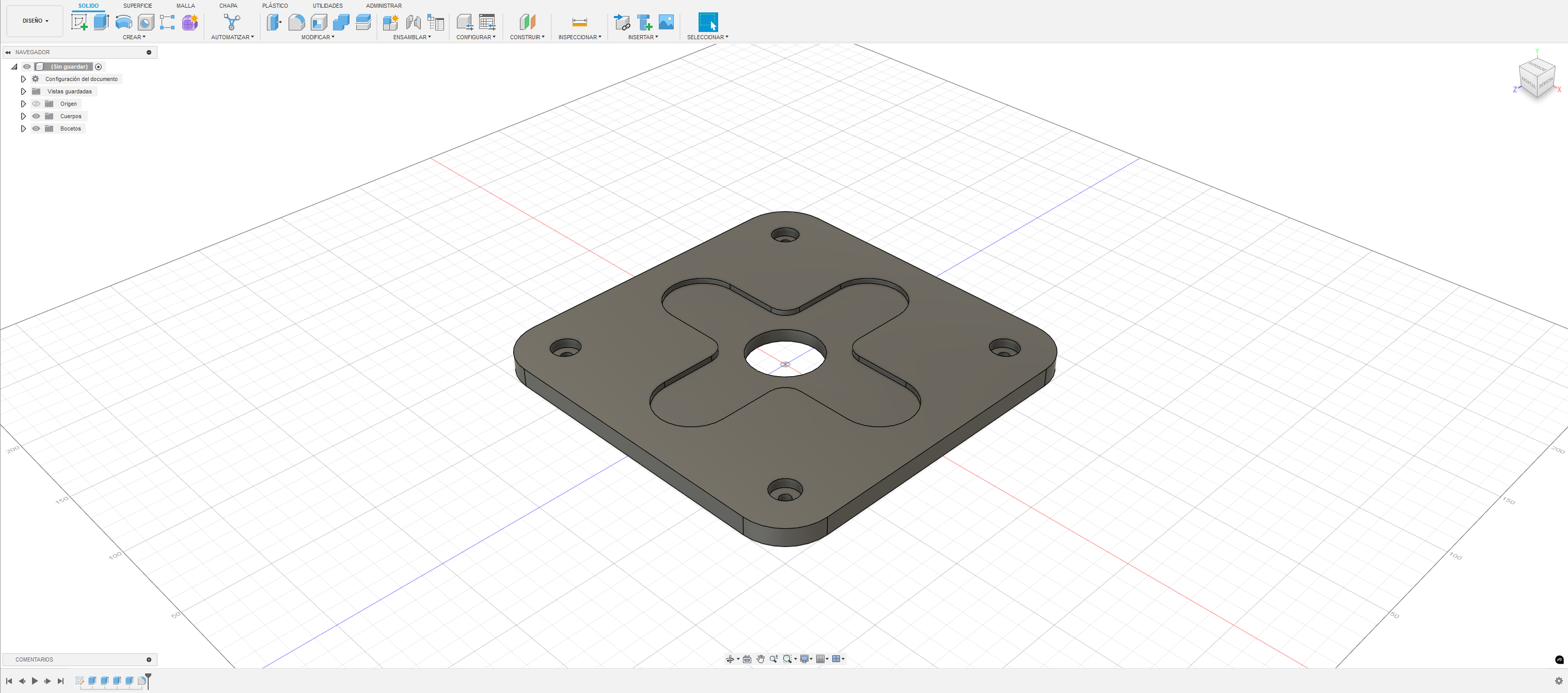Select the Measure tool
1568x693 pixels.
tap(579, 23)
